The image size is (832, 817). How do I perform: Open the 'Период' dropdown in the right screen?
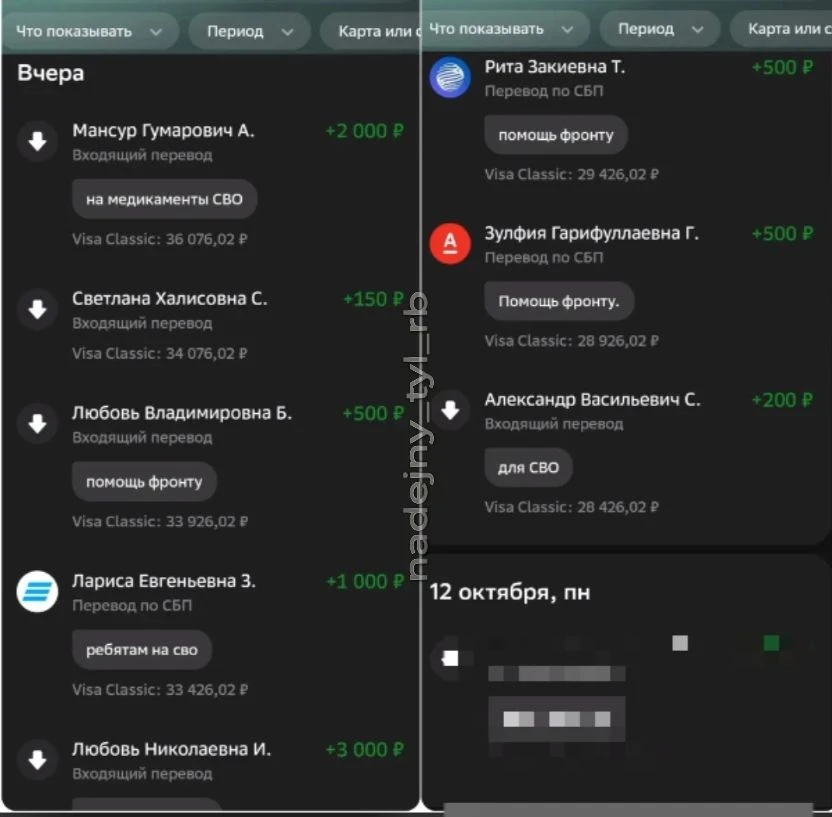(660, 29)
